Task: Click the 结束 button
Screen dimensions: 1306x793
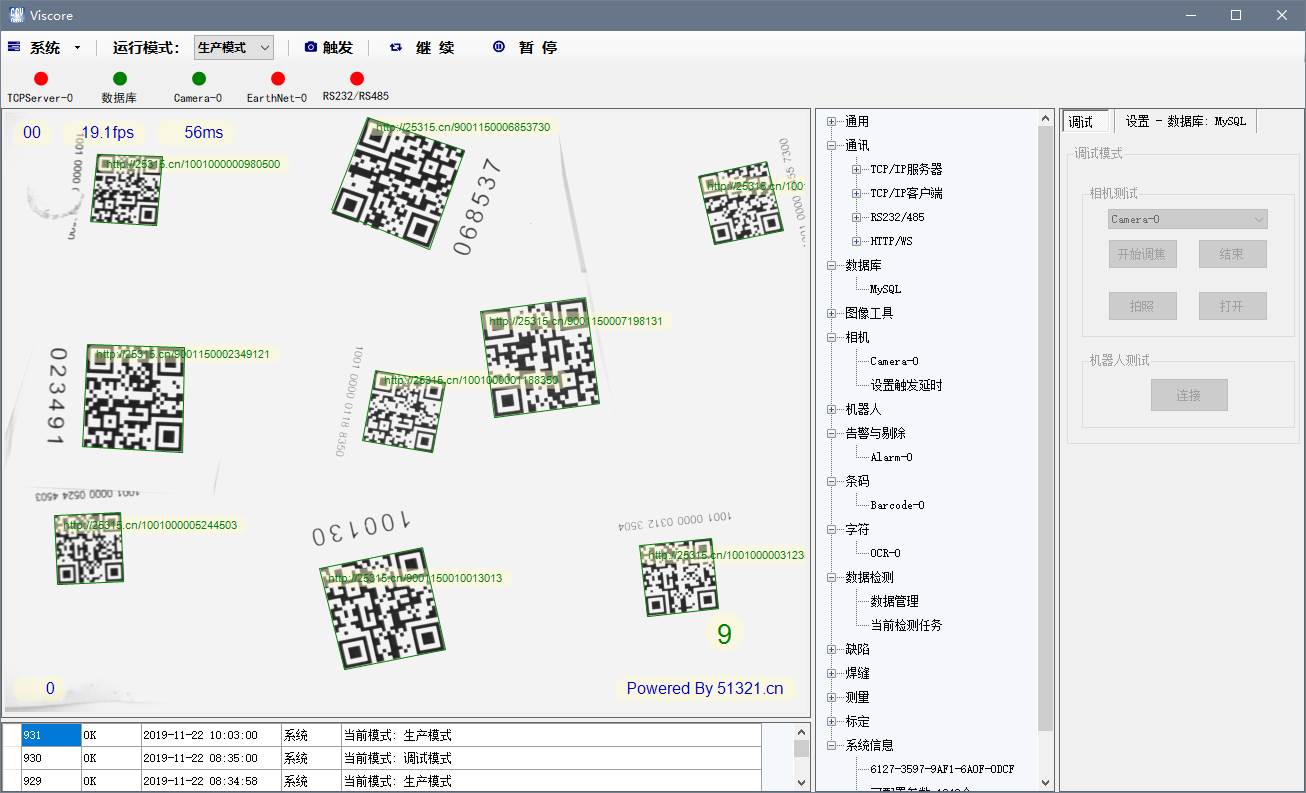Action: tap(1232, 254)
